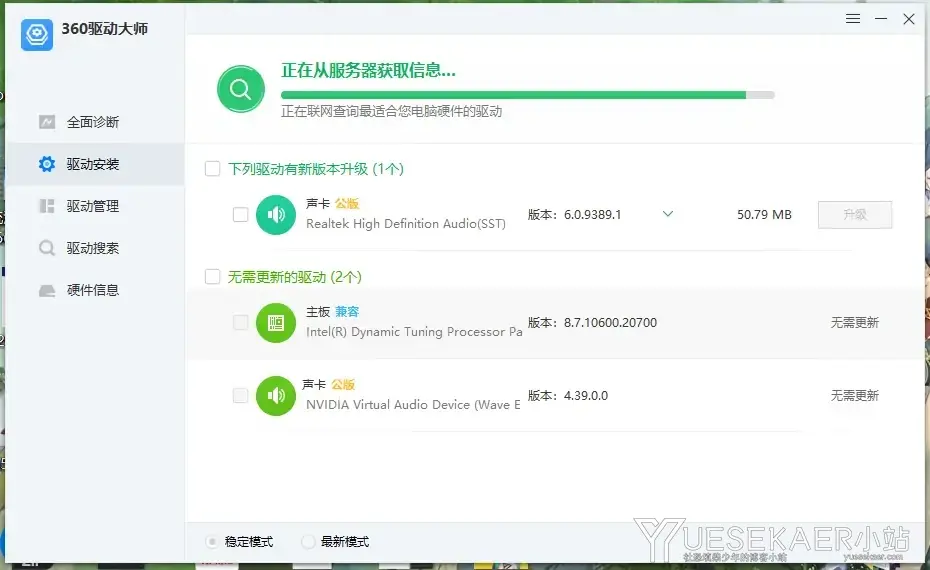Click the green server-query progress bar
This screenshot has height=570, width=930.
528,95
